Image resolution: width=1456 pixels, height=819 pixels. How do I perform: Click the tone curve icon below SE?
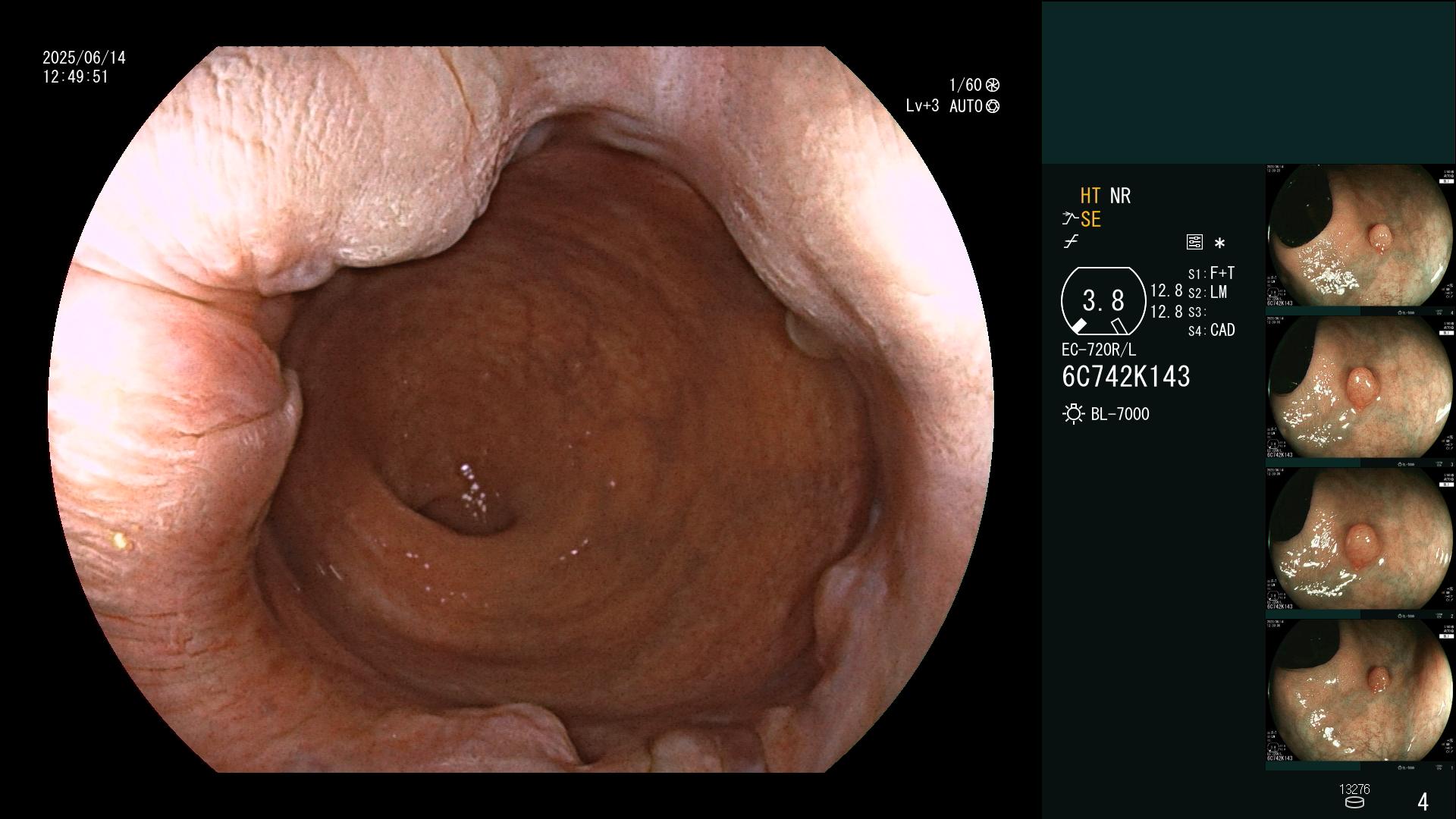(x=1071, y=242)
